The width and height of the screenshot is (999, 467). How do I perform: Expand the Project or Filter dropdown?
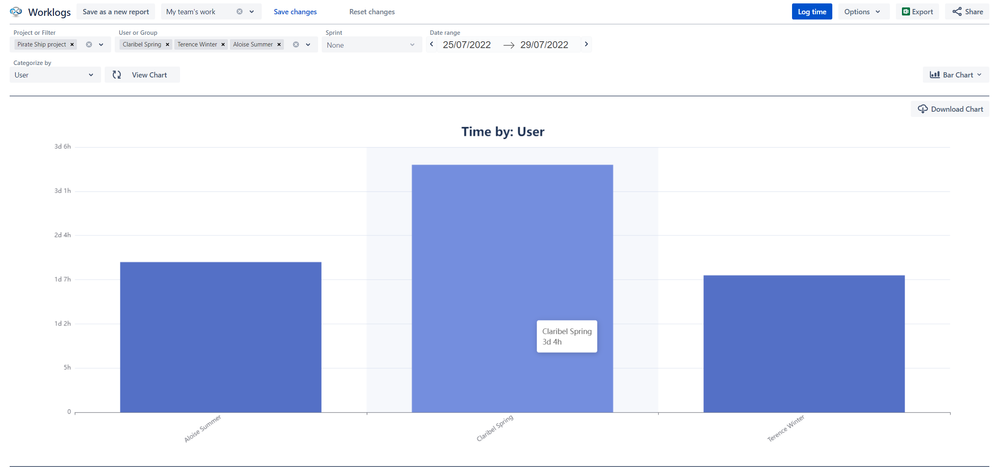(x=101, y=45)
